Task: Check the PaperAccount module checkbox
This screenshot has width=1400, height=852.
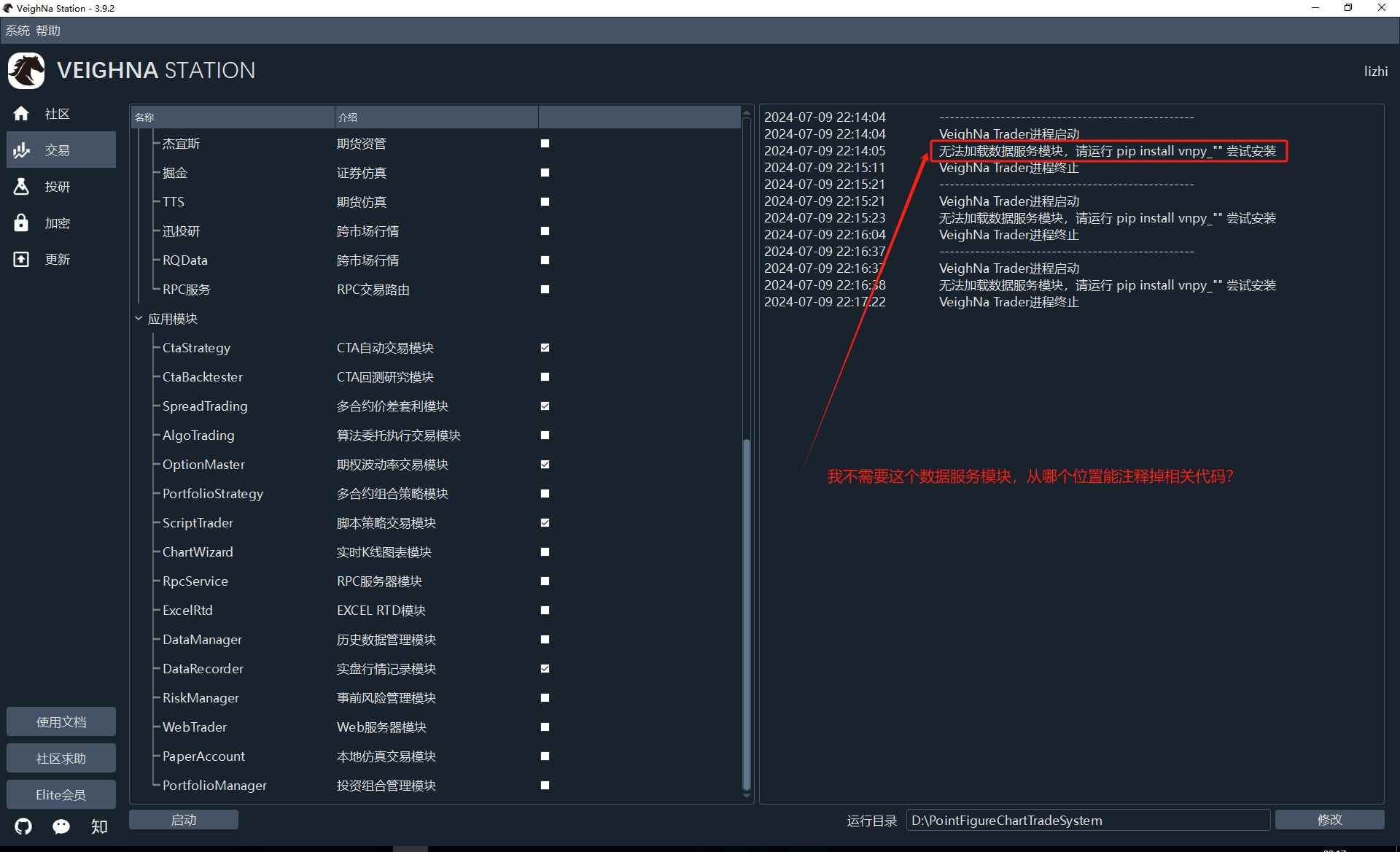Action: click(x=545, y=756)
